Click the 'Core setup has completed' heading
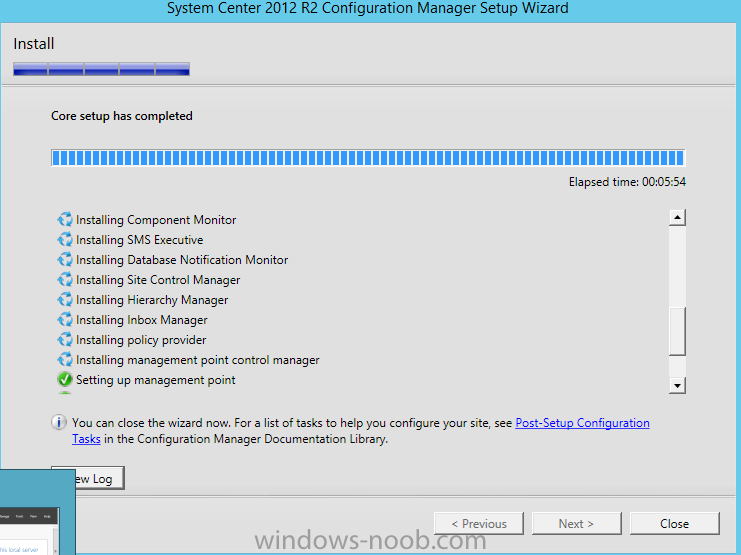Image resolution: width=741 pixels, height=555 pixels. (121, 116)
